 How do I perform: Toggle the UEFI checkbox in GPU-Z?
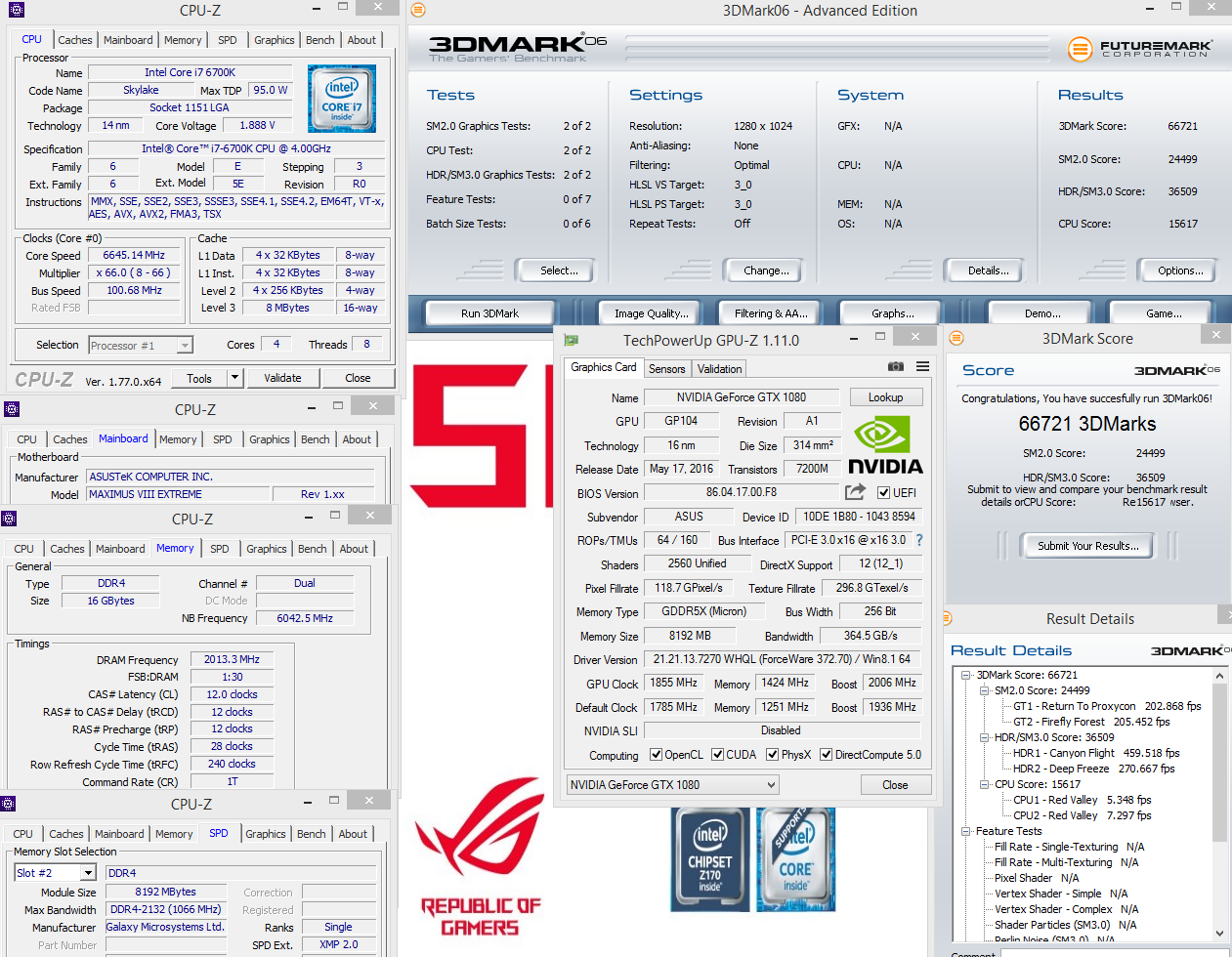(x=884, y=493)
